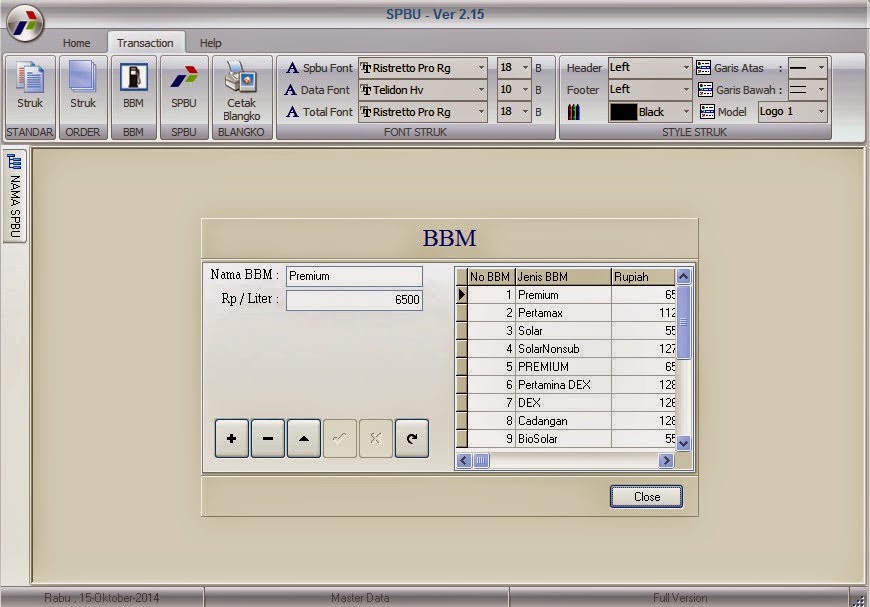Click the Model style icon
Screen dimensions: 870x607
tap(707, 112)
